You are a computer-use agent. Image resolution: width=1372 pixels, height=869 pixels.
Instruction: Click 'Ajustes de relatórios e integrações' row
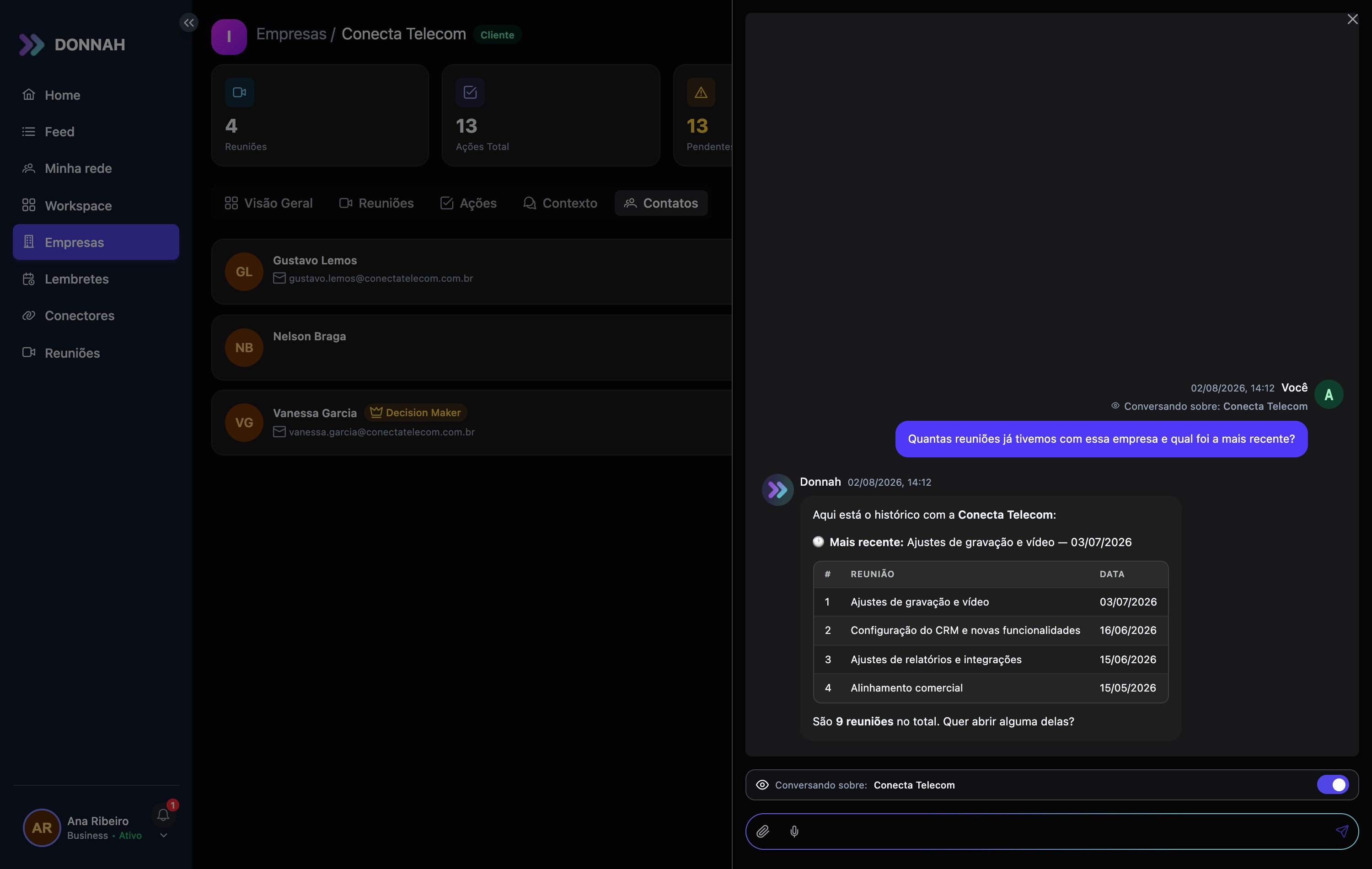click(991, 660)
